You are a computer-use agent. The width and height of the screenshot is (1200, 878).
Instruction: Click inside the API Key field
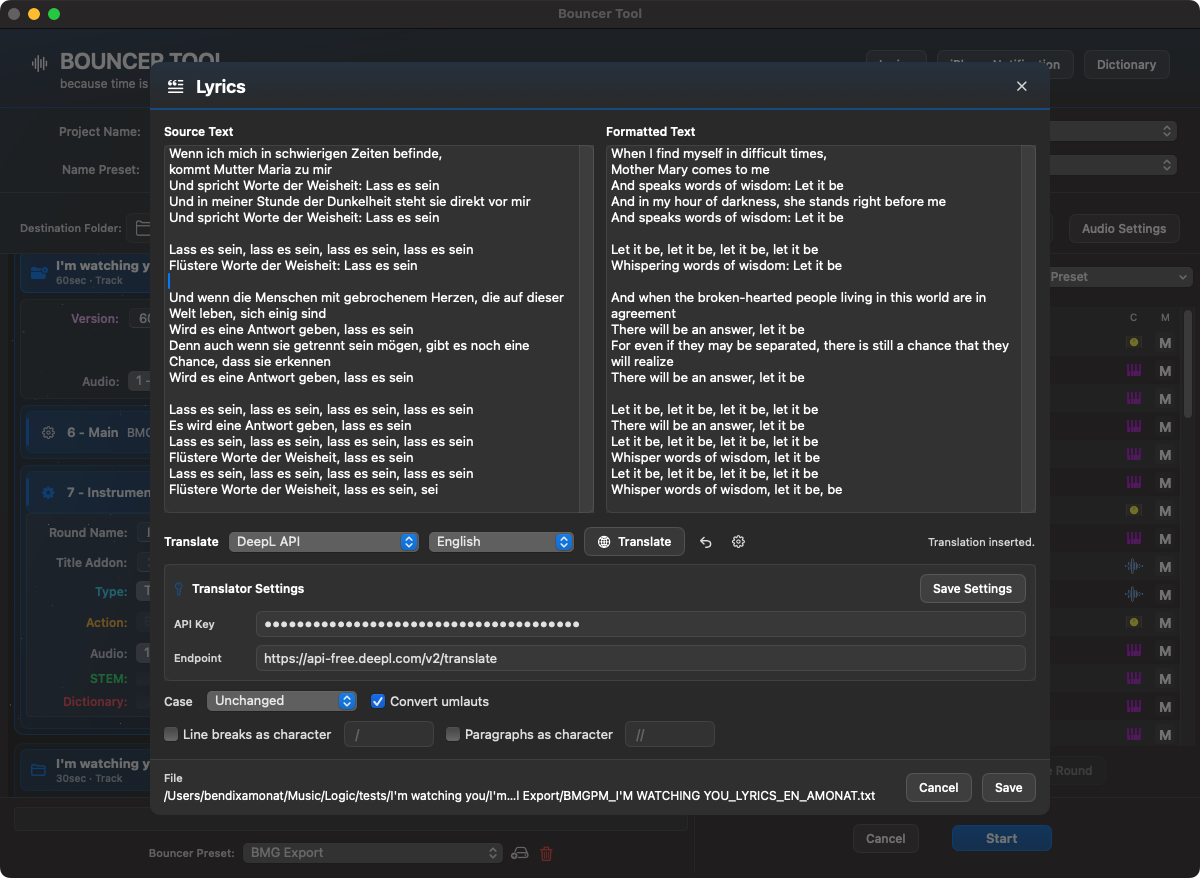click(641, 625)
